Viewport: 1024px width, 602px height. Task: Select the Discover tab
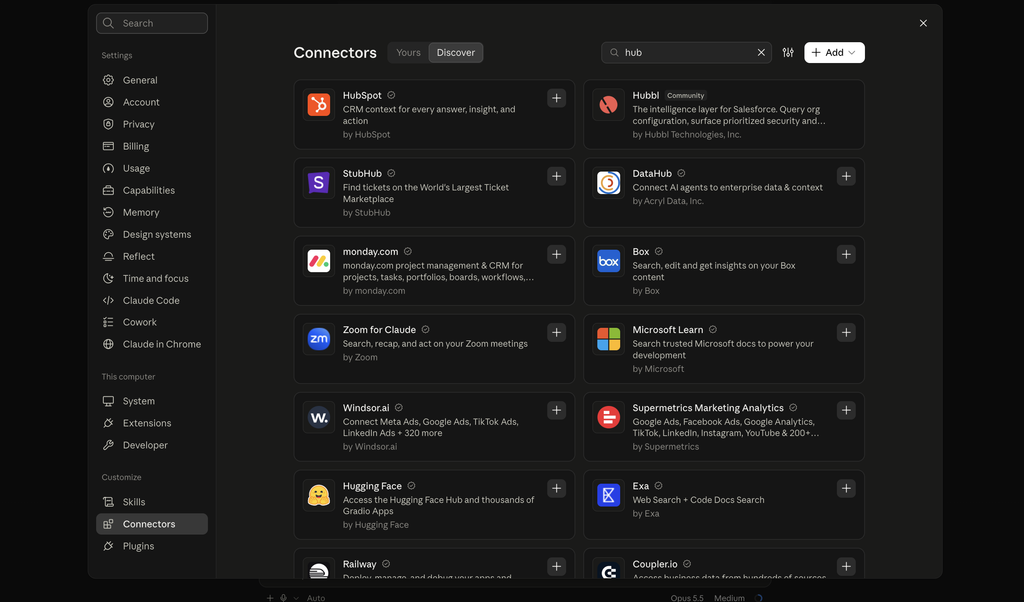456,52
